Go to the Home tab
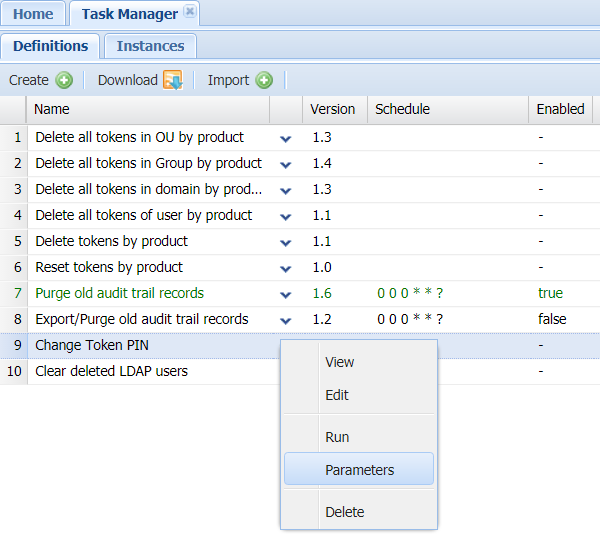The height and width of the screenshot is (542, 600). 33,14
